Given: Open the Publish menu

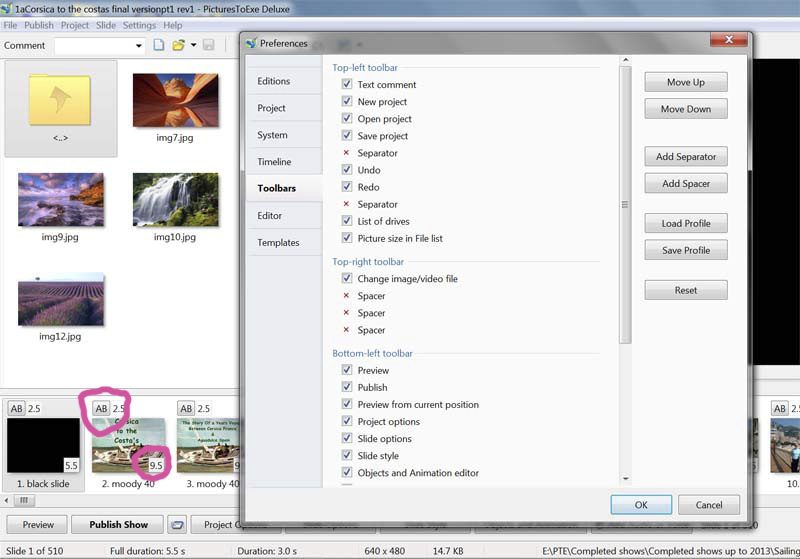Looking at the screenshot, I should [39, 25].
